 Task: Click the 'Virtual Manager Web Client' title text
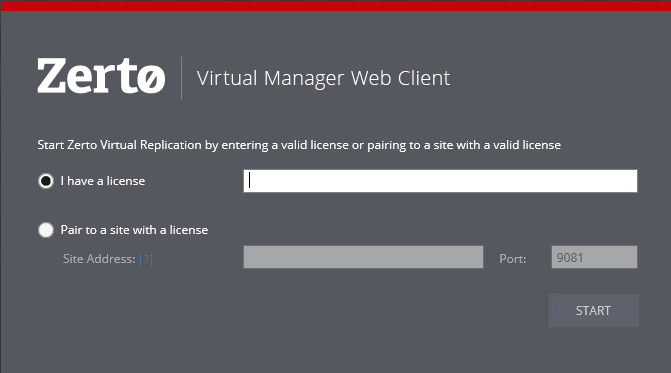(324, 78)
